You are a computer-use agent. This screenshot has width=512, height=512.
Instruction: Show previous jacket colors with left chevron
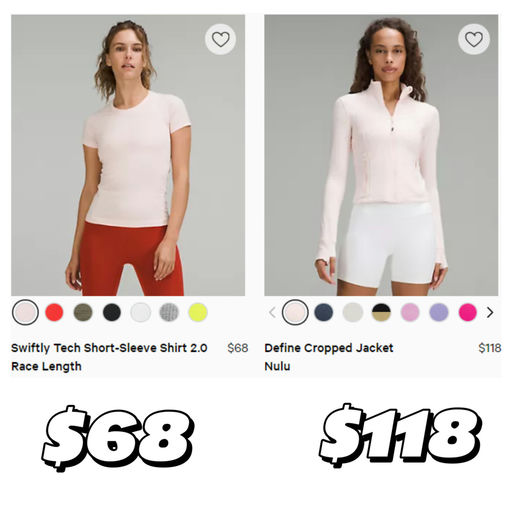click(272, 312)
